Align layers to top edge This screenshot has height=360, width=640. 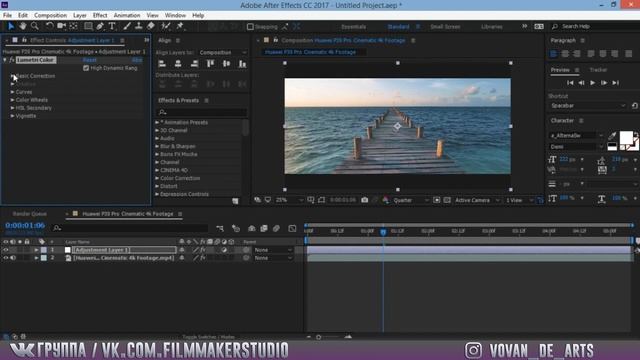pyautogui.click(x=210, y=64)
